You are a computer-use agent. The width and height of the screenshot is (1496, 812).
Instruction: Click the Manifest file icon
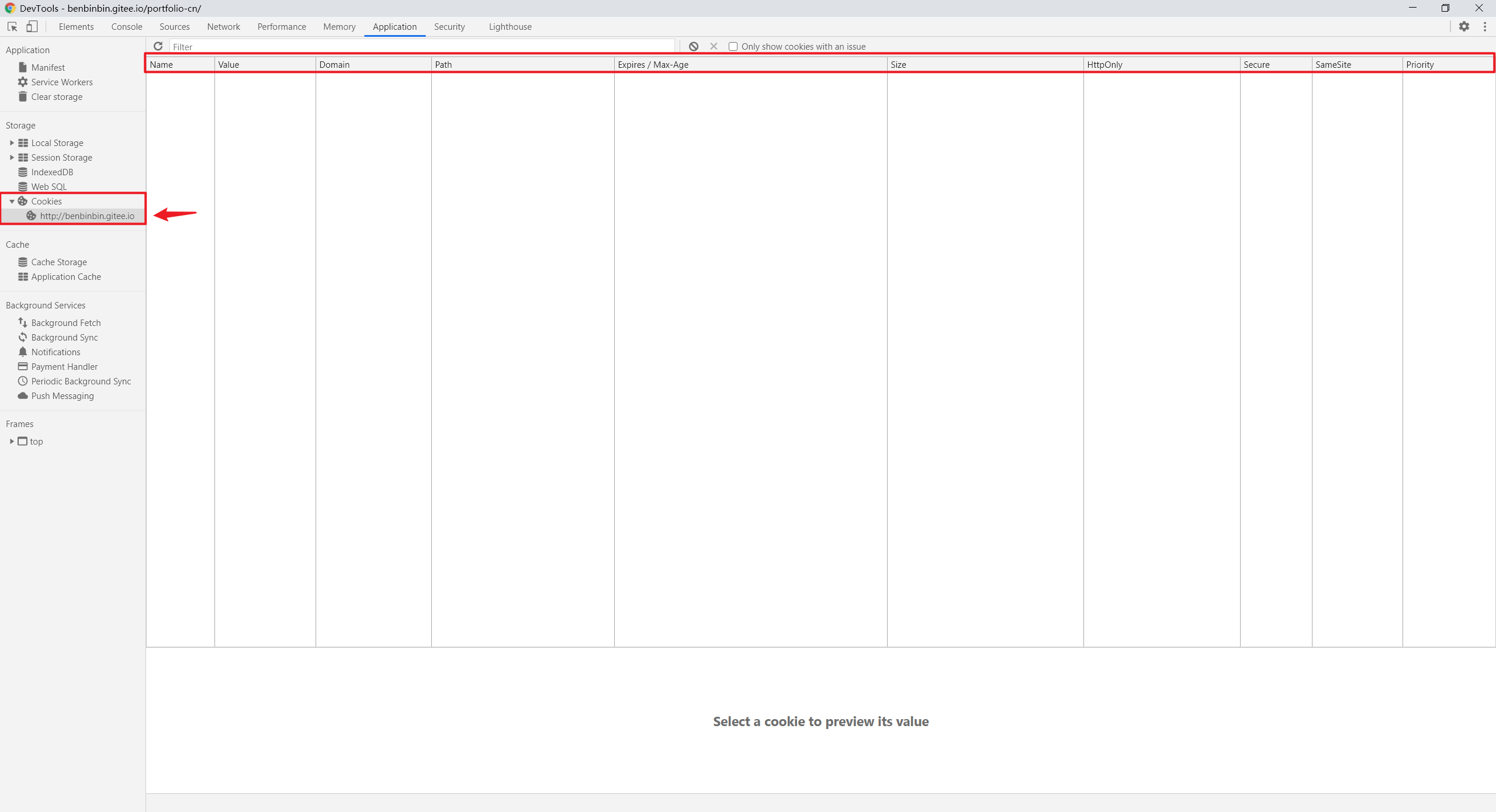point(23,67)
